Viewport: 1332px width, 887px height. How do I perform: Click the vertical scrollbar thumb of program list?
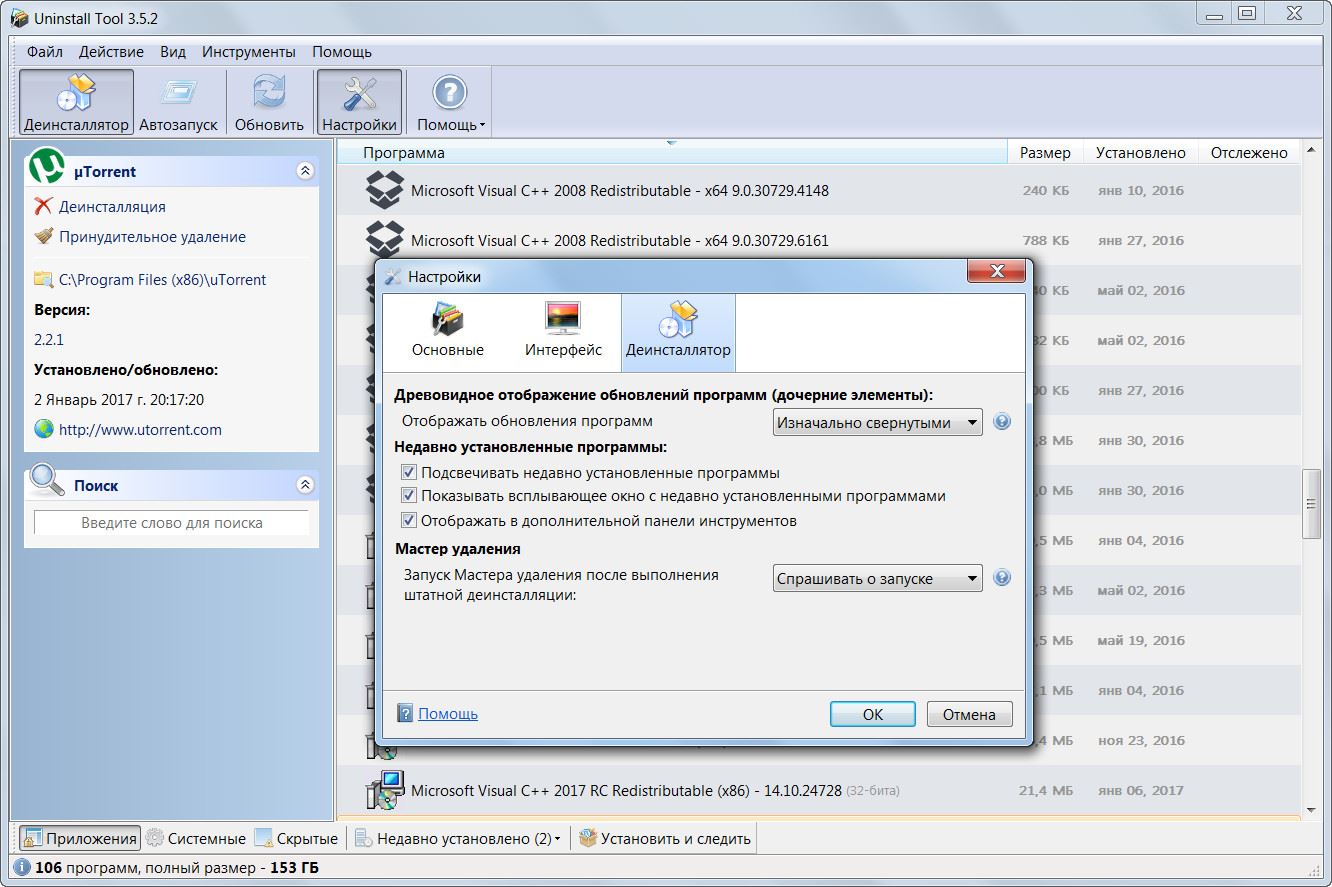(x=1312, y=503)
